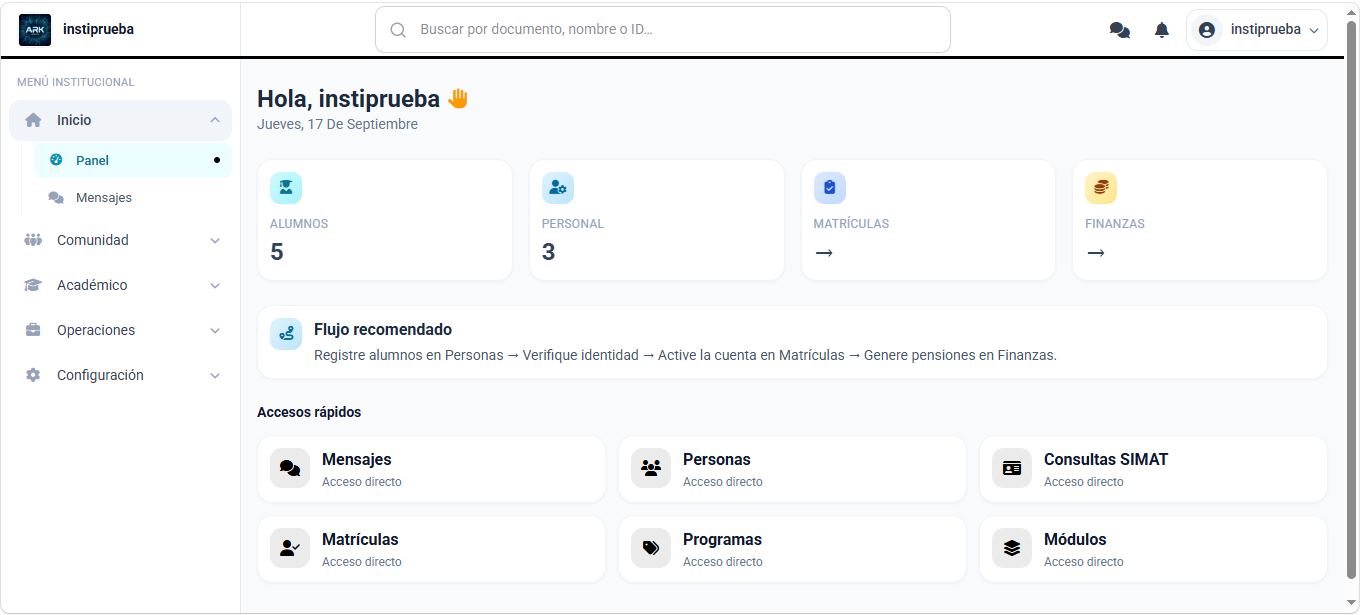Click the Personas quick access icon
The width and height of the screenshot is (1361, 615).
651,468
